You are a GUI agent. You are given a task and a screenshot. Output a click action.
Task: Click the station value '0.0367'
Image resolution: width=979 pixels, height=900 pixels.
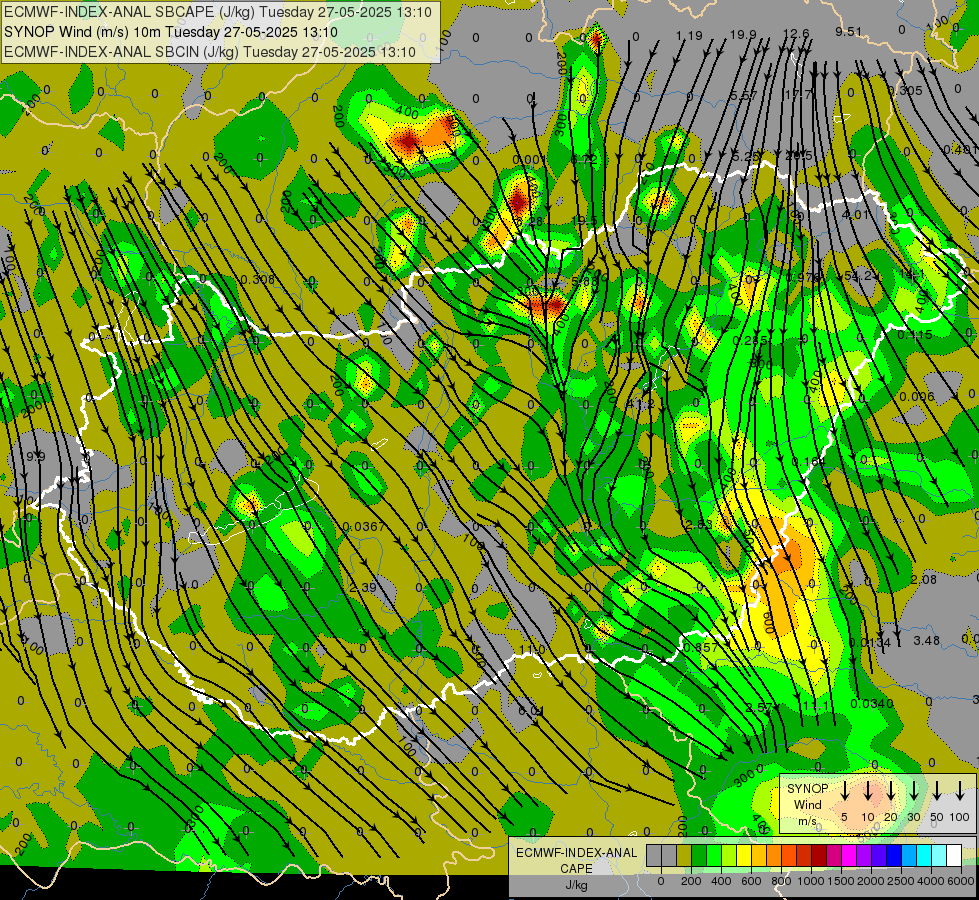pos(364,527)
